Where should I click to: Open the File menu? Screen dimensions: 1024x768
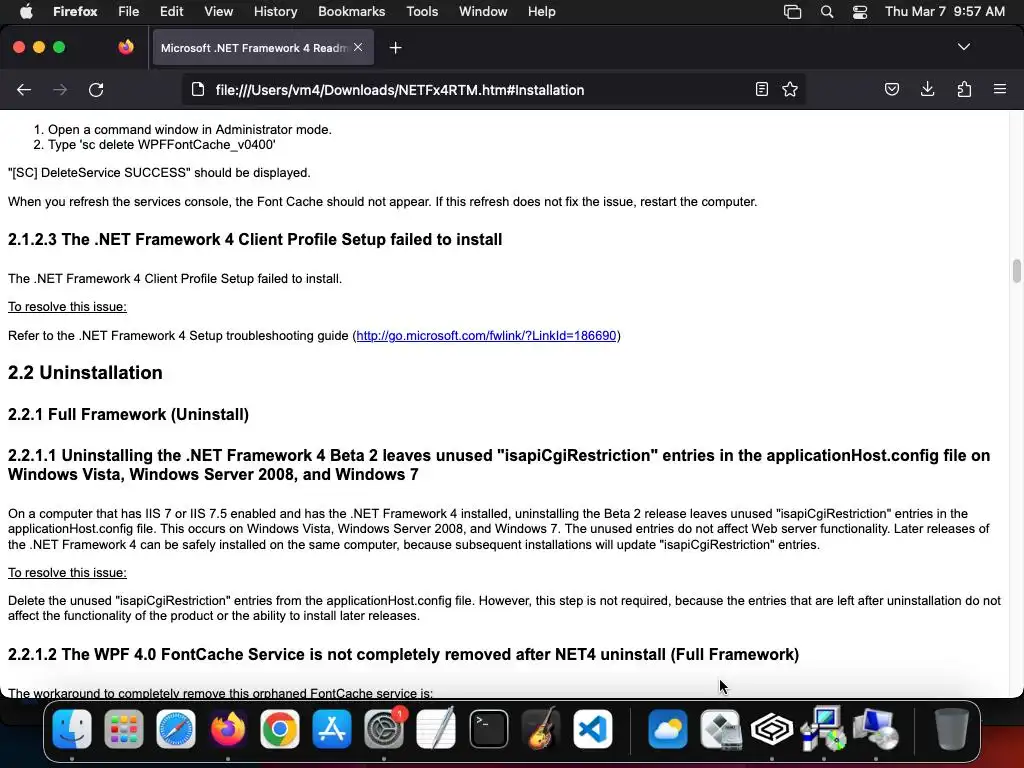pyautogui.click(x=128, y=12)
